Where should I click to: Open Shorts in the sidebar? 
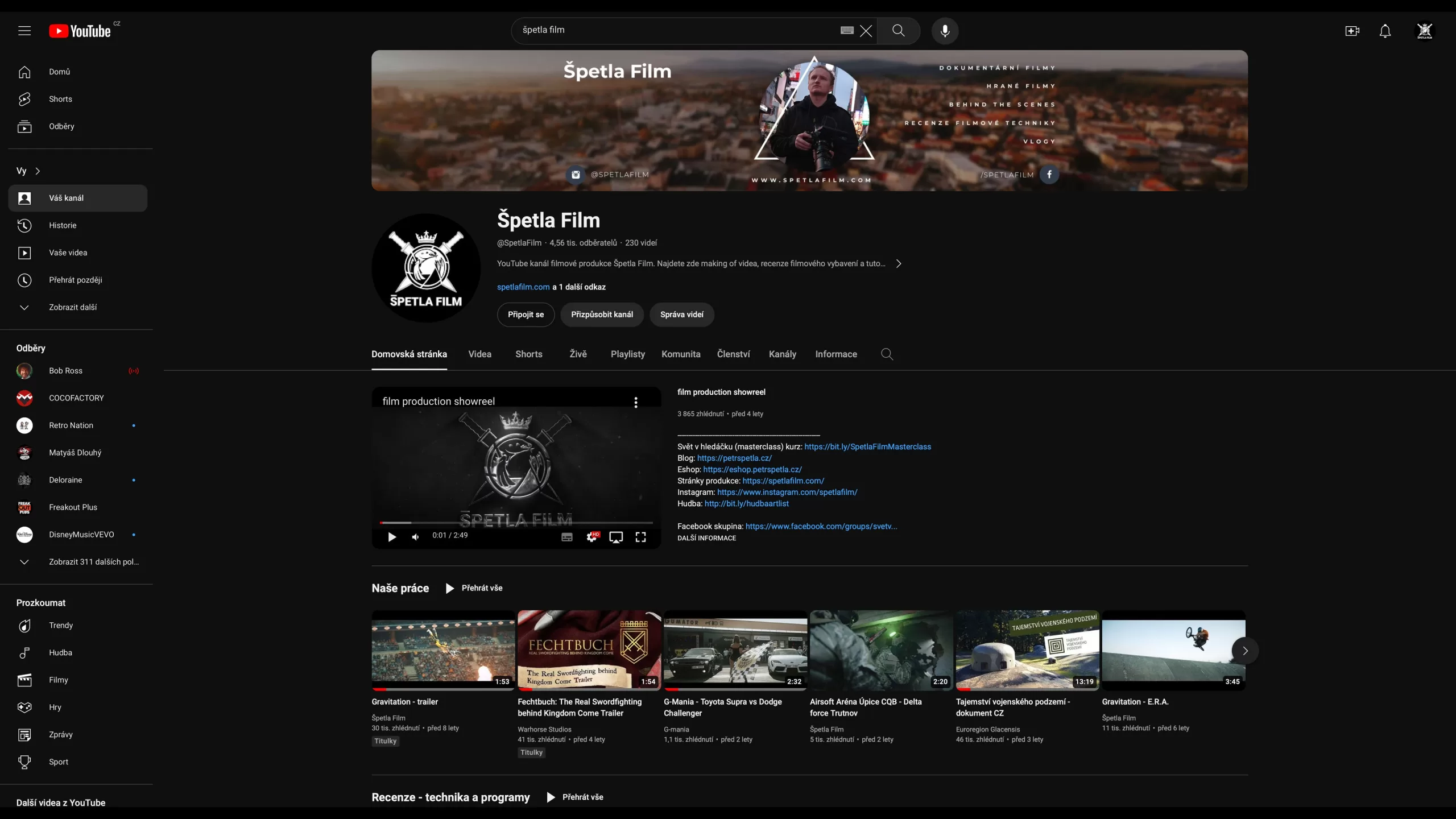pos(78,99)
